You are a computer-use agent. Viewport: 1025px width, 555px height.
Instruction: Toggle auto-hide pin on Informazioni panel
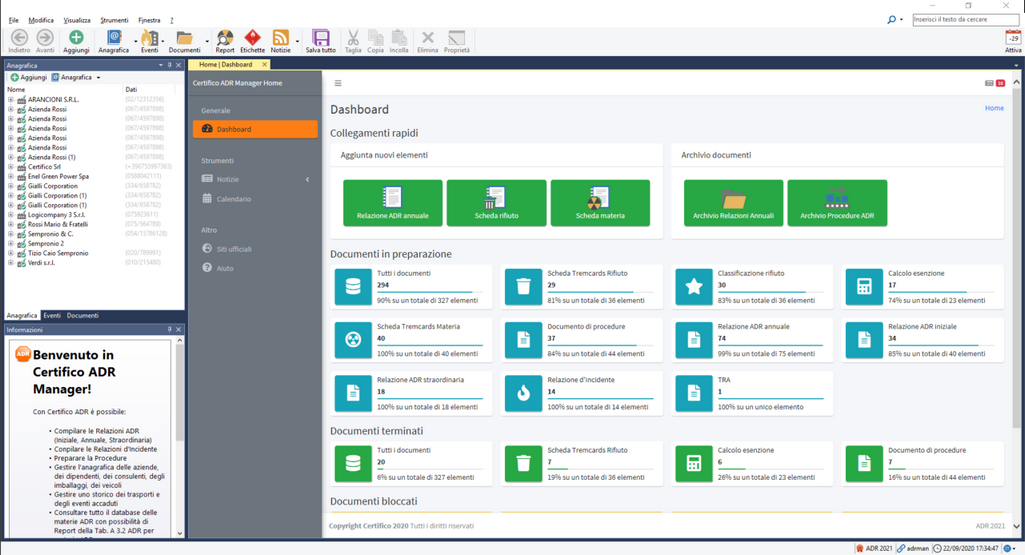coord(170,329)
